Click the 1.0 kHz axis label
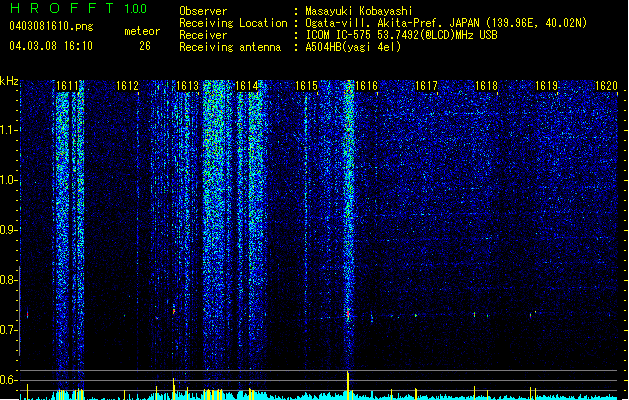The height and width of the screenshot is (400, 629). click(8, 180)
